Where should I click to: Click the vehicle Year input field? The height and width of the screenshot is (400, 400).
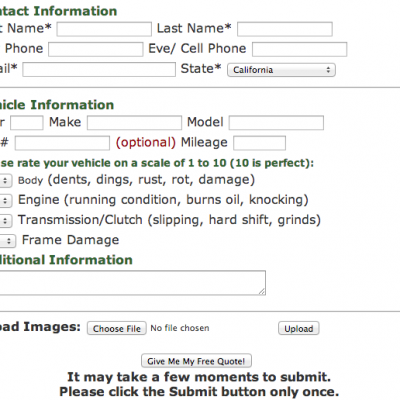(27, 123)
